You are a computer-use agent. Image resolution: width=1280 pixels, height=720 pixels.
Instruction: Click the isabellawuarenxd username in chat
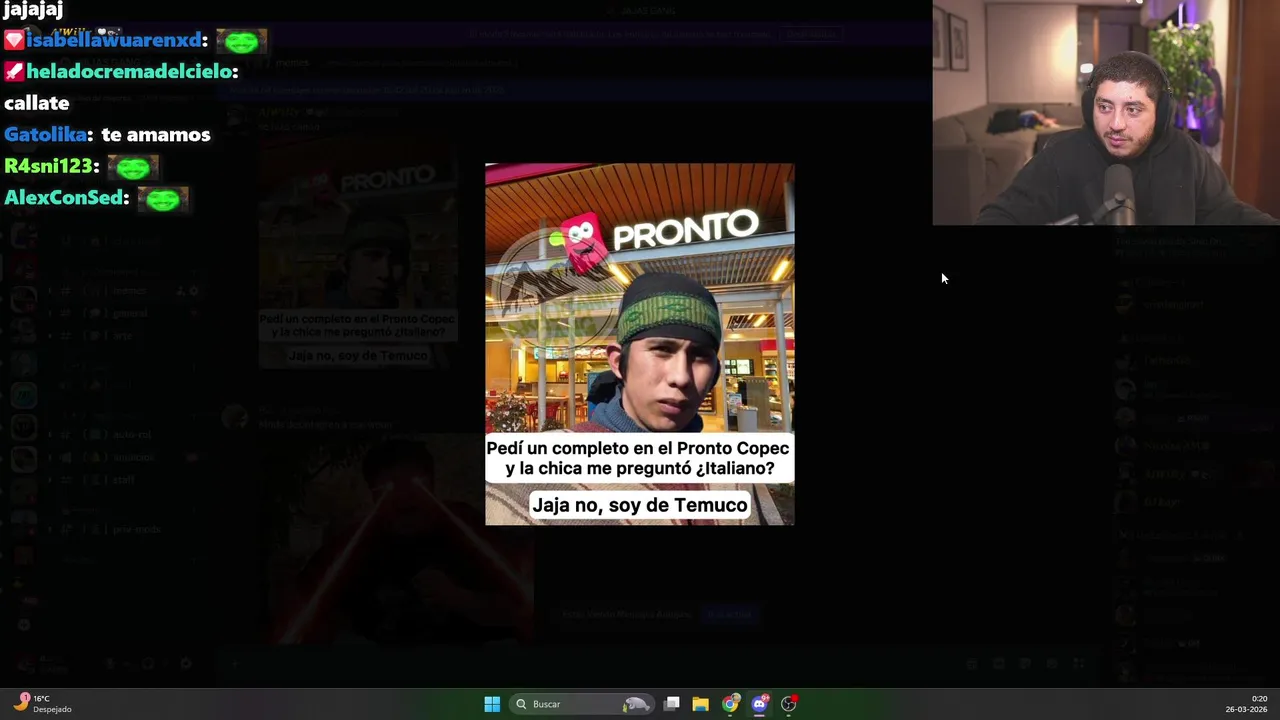(116, 40)
